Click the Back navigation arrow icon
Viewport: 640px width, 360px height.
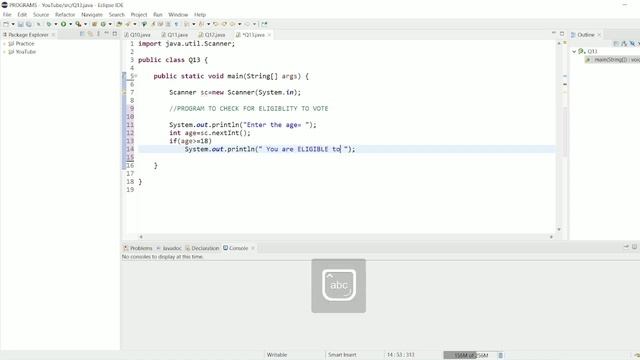(232, 24)
